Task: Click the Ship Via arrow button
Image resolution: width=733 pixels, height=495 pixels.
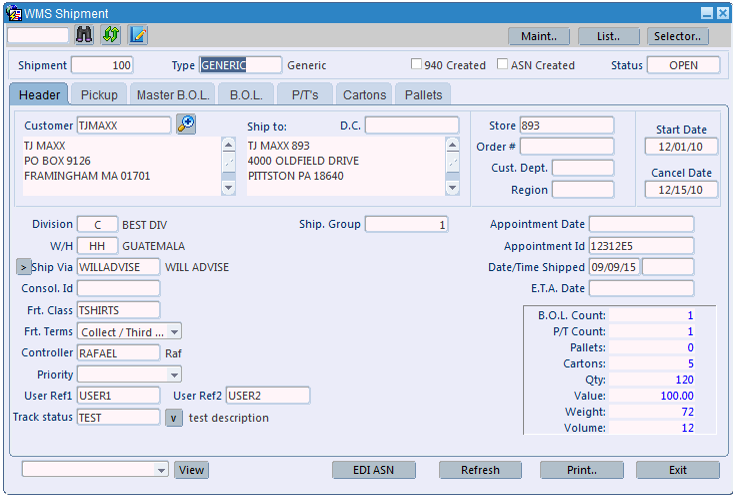Action: (23, 267)
